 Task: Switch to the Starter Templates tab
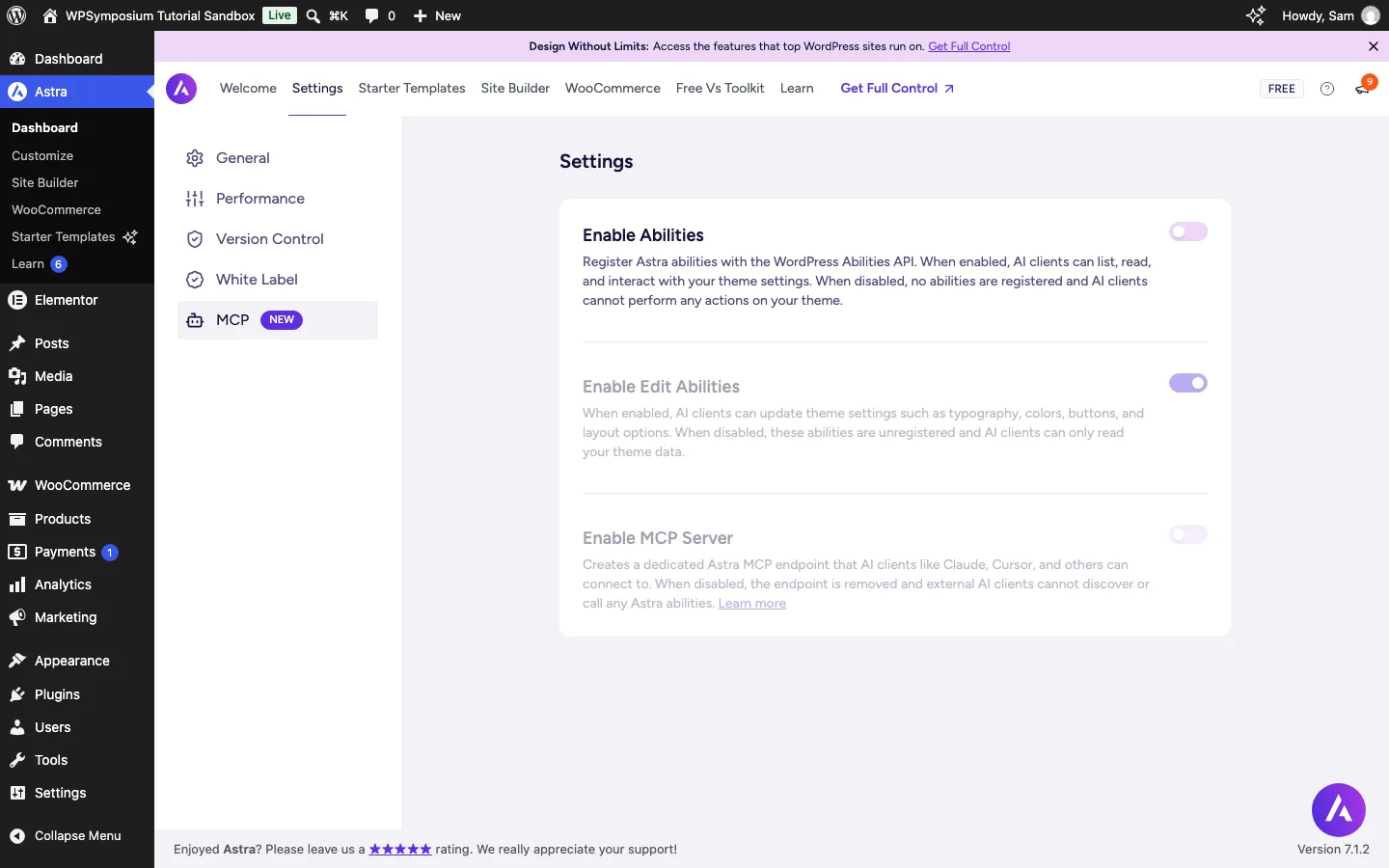(412, 88)
